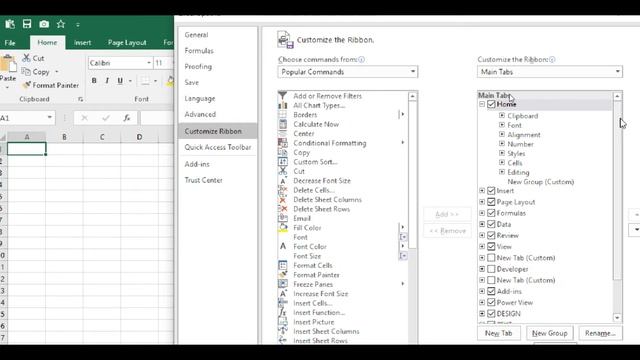Open the General options category
This screenshot has width=640, height=360.
[x=196, y=35]
